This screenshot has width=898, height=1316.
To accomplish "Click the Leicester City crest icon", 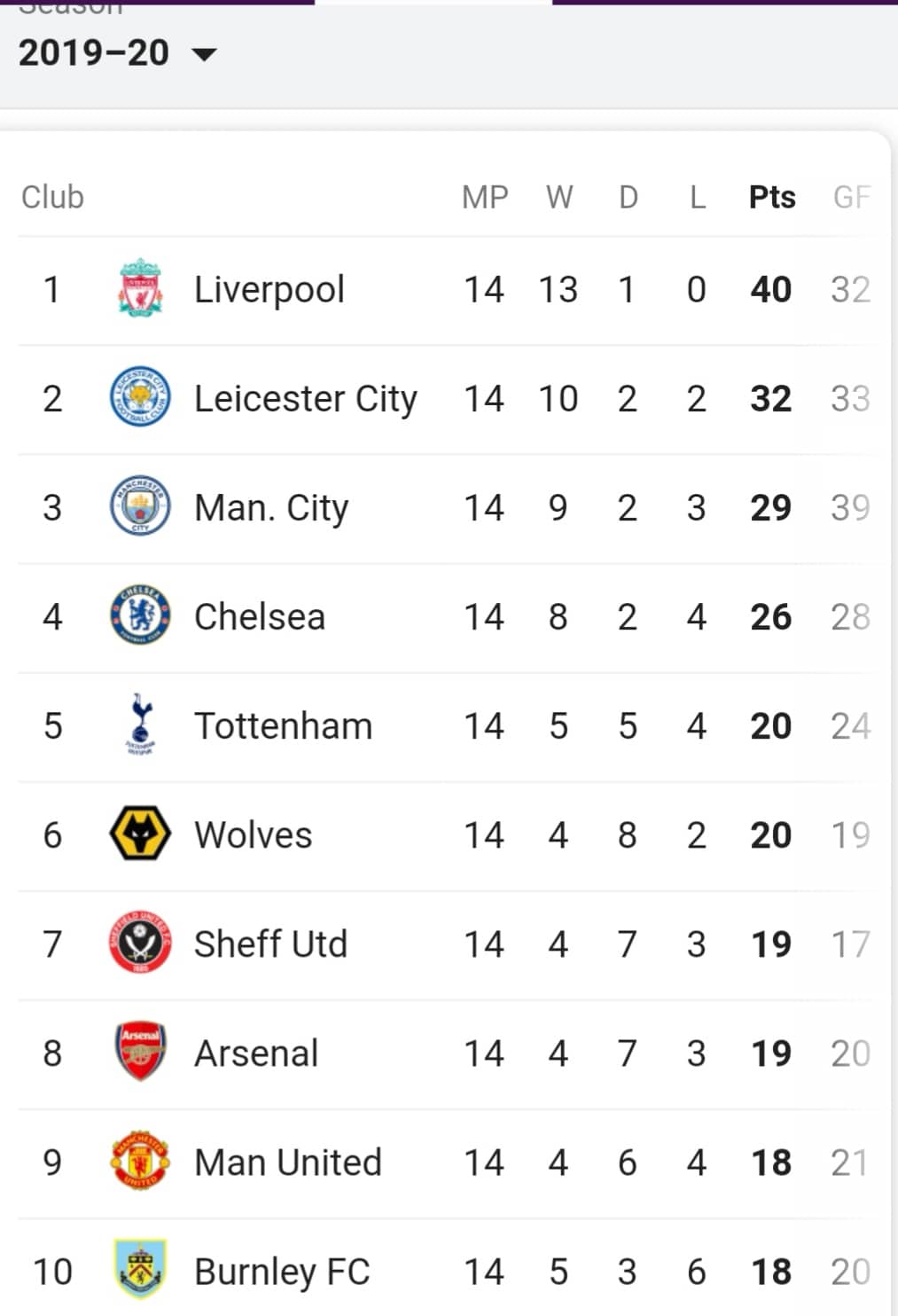I will tap(140, 397).
